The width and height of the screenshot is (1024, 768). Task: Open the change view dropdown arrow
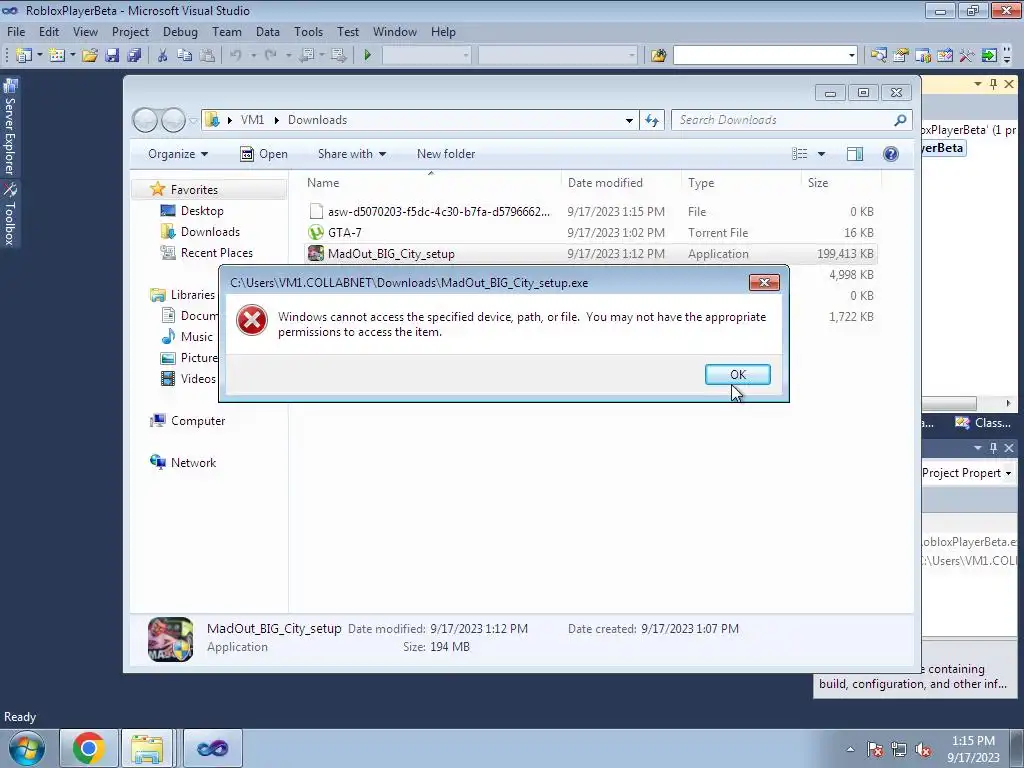[x=821, y=154]
